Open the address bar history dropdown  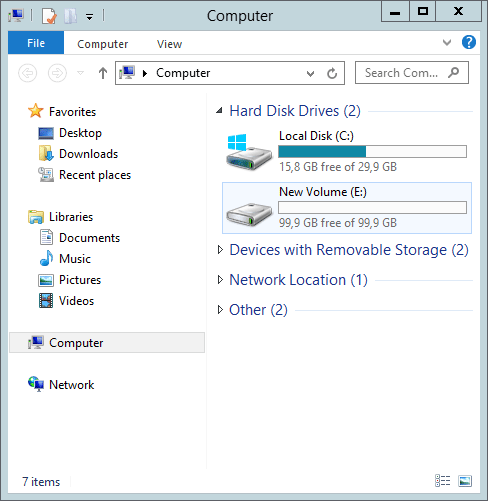[x=310, y=73]
